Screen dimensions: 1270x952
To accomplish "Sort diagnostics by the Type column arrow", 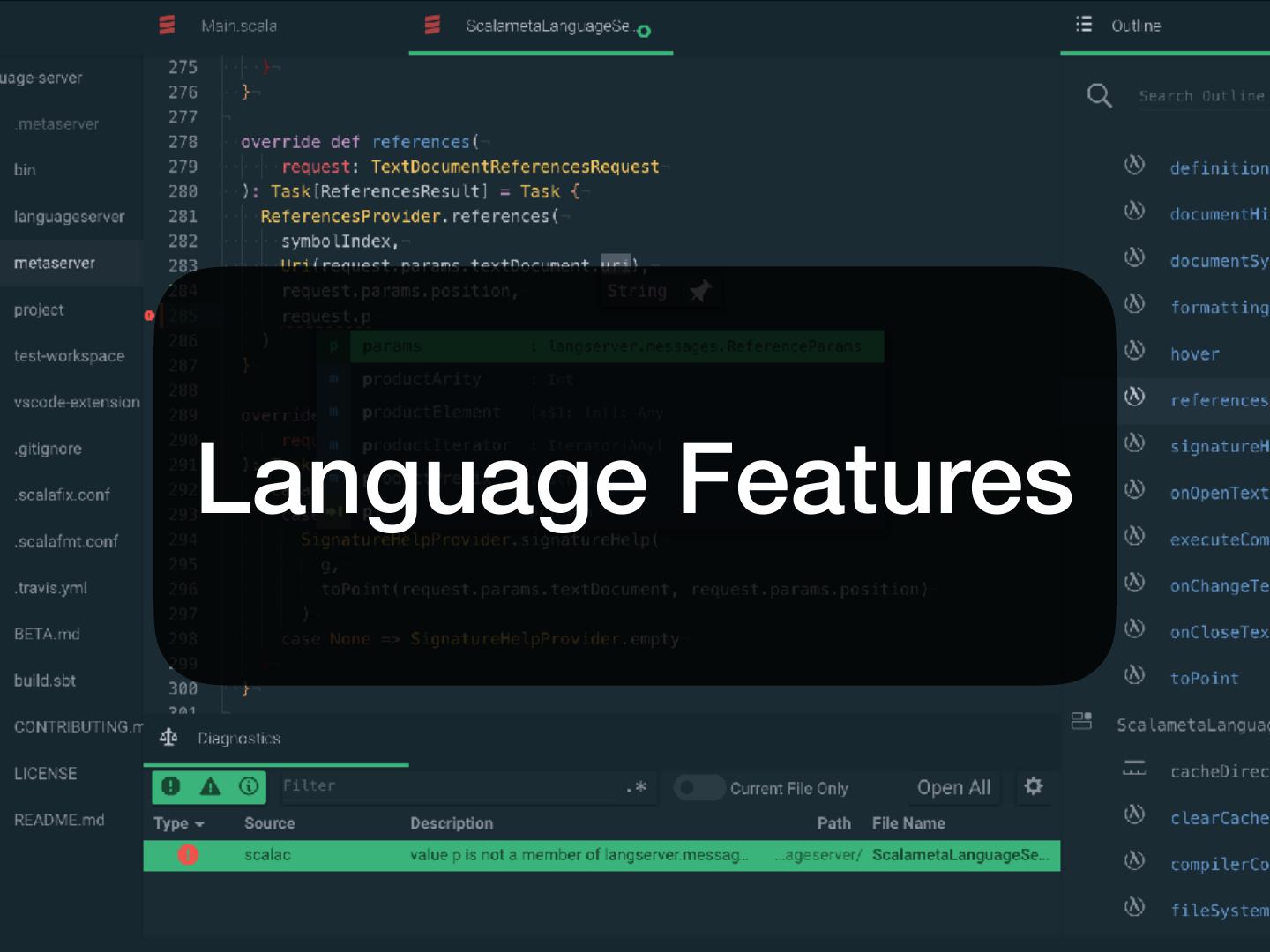I will (200, 824).
